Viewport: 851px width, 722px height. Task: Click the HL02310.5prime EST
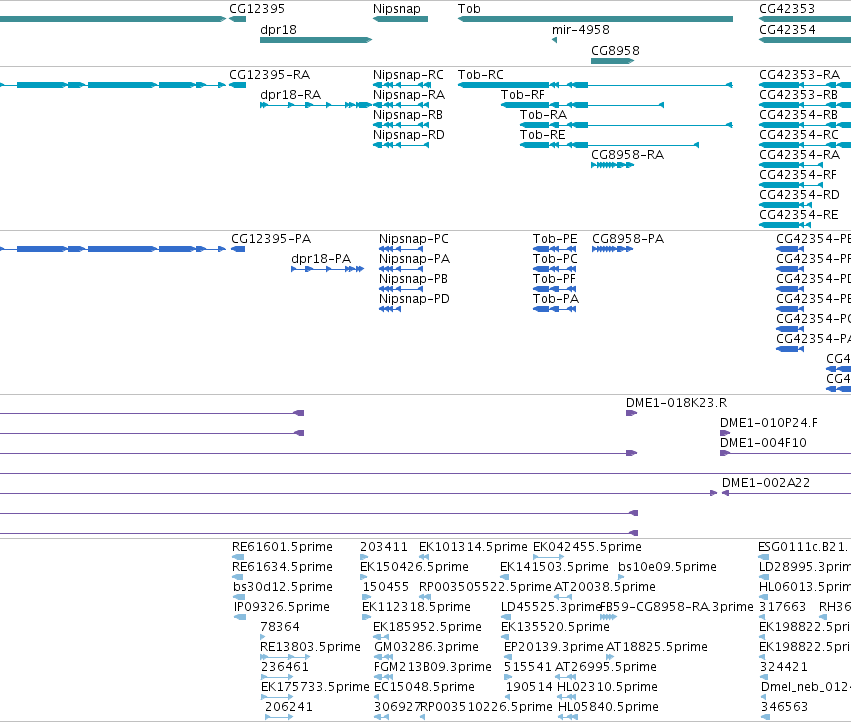point(566,698)
